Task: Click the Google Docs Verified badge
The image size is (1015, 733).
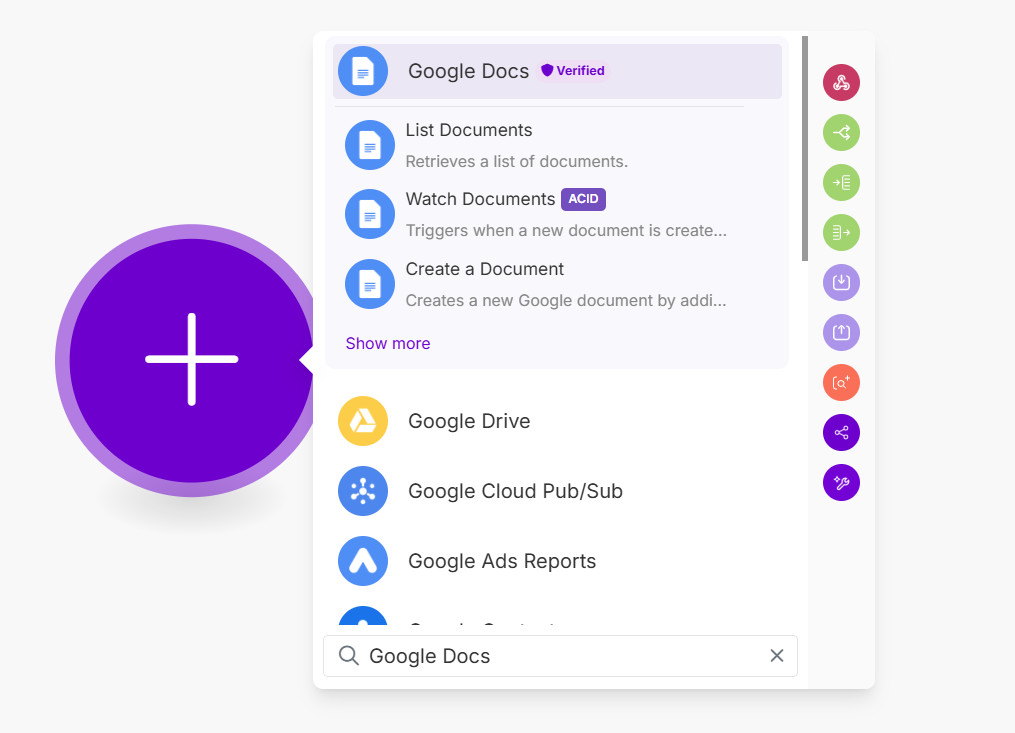Action: (573, 71)
